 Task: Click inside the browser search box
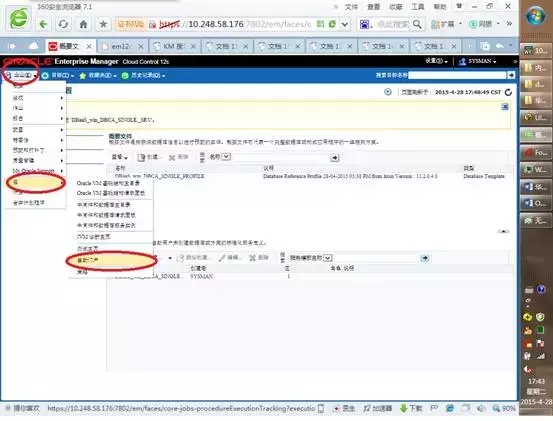click(393, 24)
